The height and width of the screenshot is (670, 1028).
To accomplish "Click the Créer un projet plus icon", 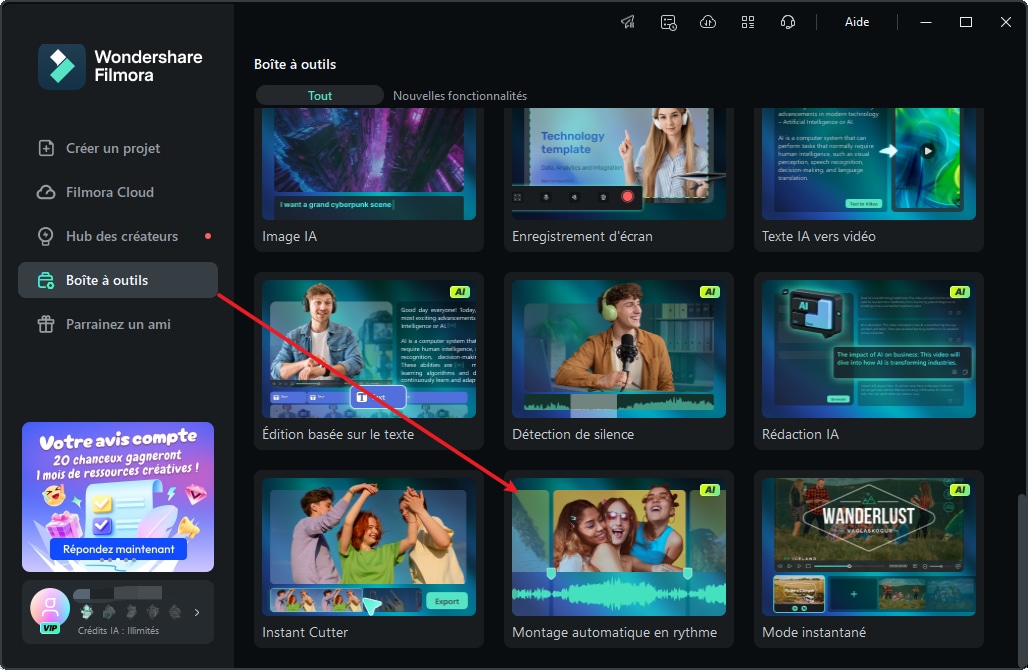I will pos(46,148).
